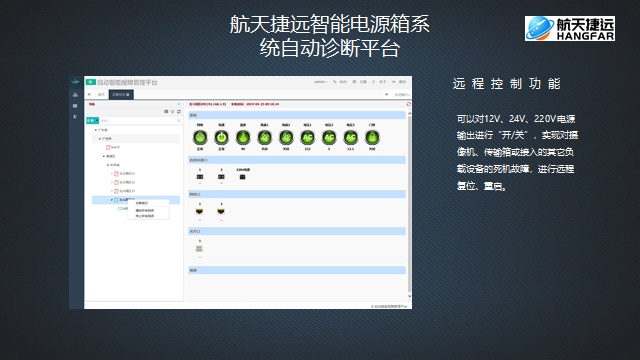640x360 pixels.
Task: Expand the second red device node under 科学城
Action: click(112, 182)
